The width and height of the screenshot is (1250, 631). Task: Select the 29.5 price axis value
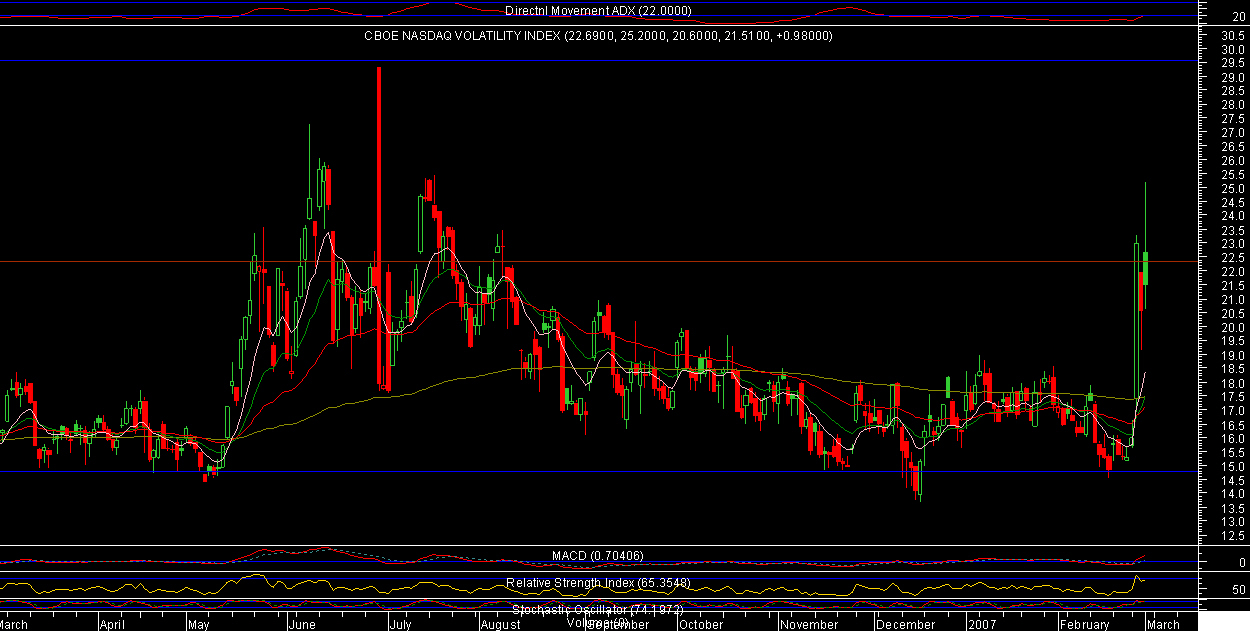(x=1231, y=62)
